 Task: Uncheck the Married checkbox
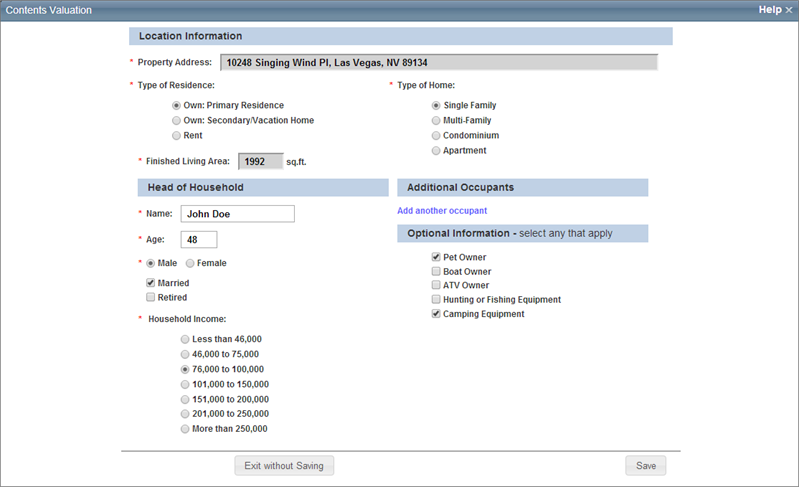[151, 283]
